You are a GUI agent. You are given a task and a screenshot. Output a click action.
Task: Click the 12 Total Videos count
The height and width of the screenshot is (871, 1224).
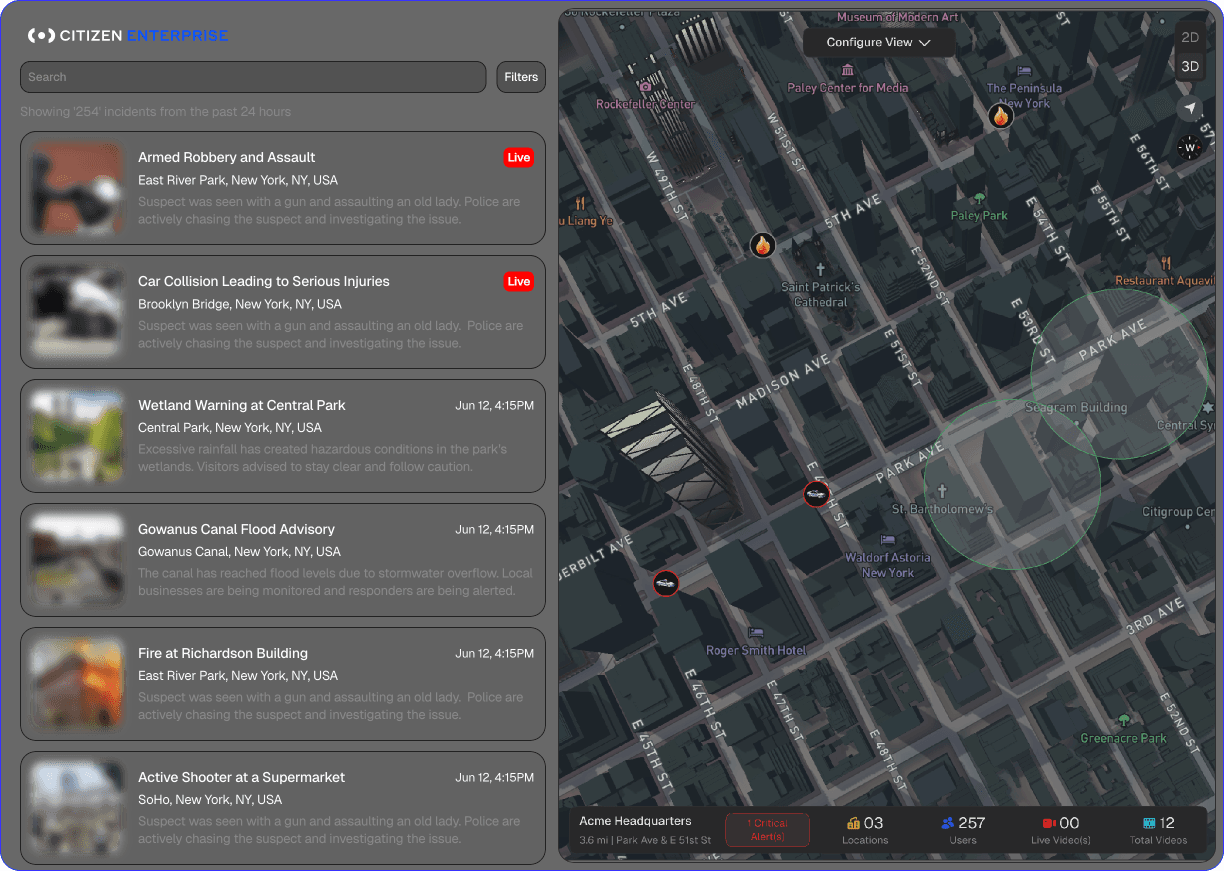[1167, 823]
